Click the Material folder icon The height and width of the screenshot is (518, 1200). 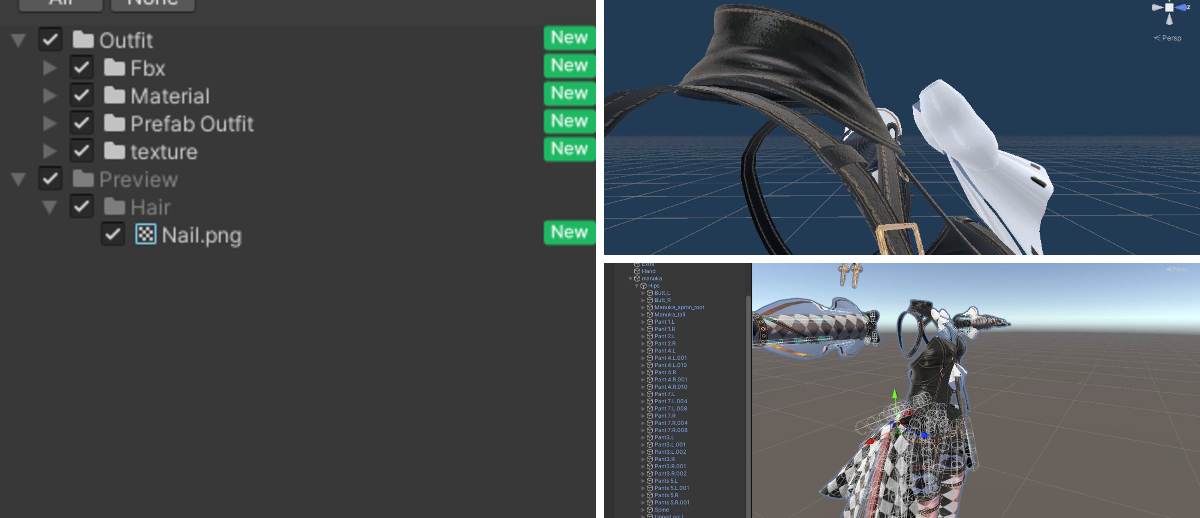click(114, 96)
